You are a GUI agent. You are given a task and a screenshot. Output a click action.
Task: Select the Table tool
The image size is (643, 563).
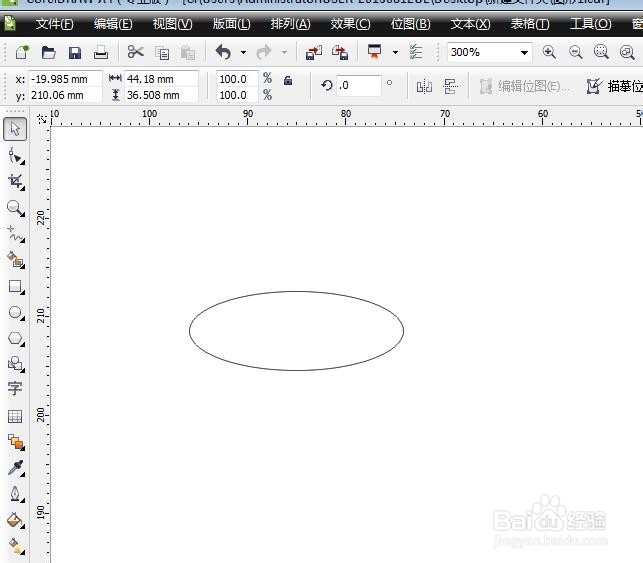click(15, 416)
